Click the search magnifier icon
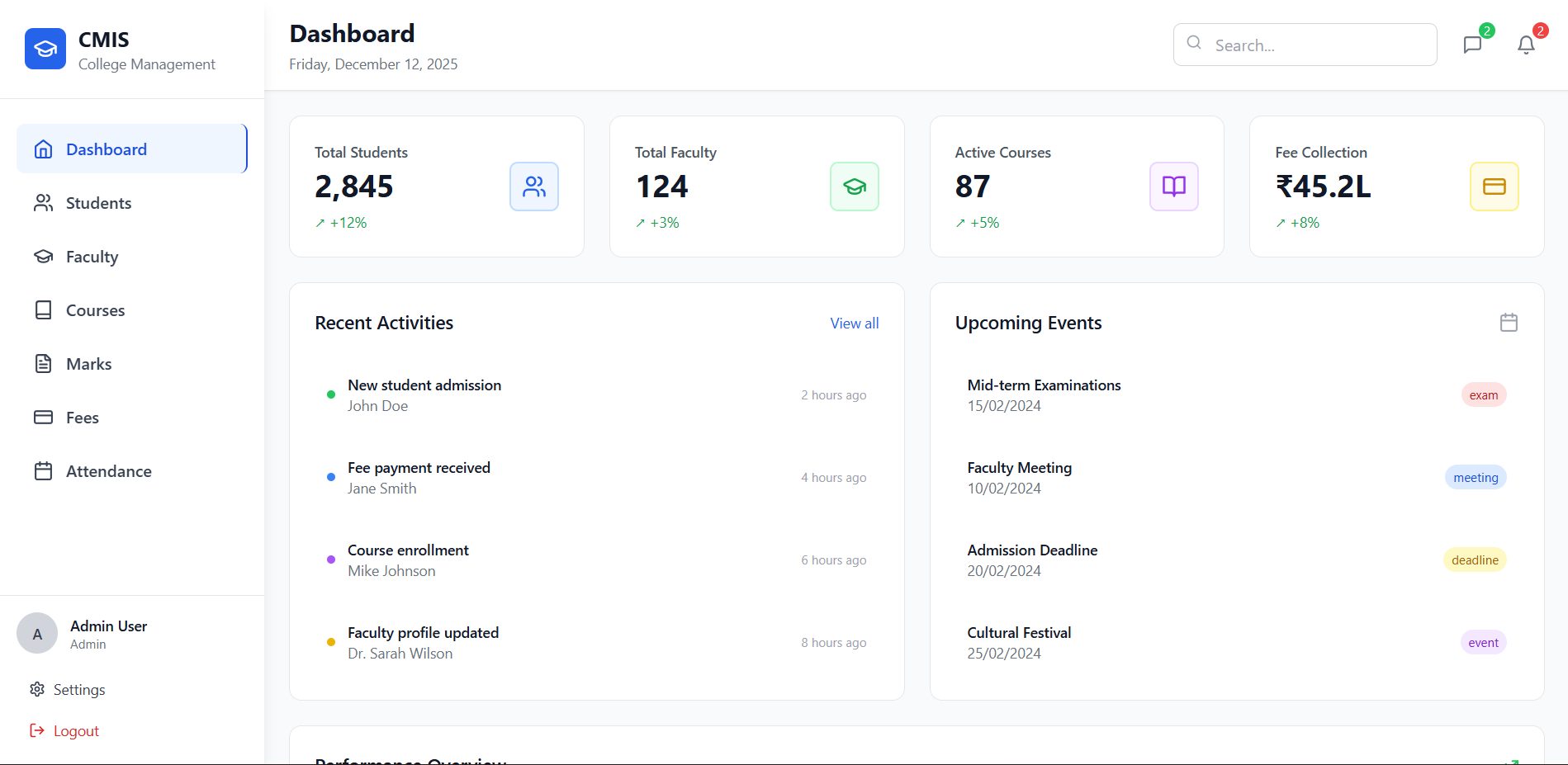This screenshot has width=1568, height=765. tap(1194, 43)
